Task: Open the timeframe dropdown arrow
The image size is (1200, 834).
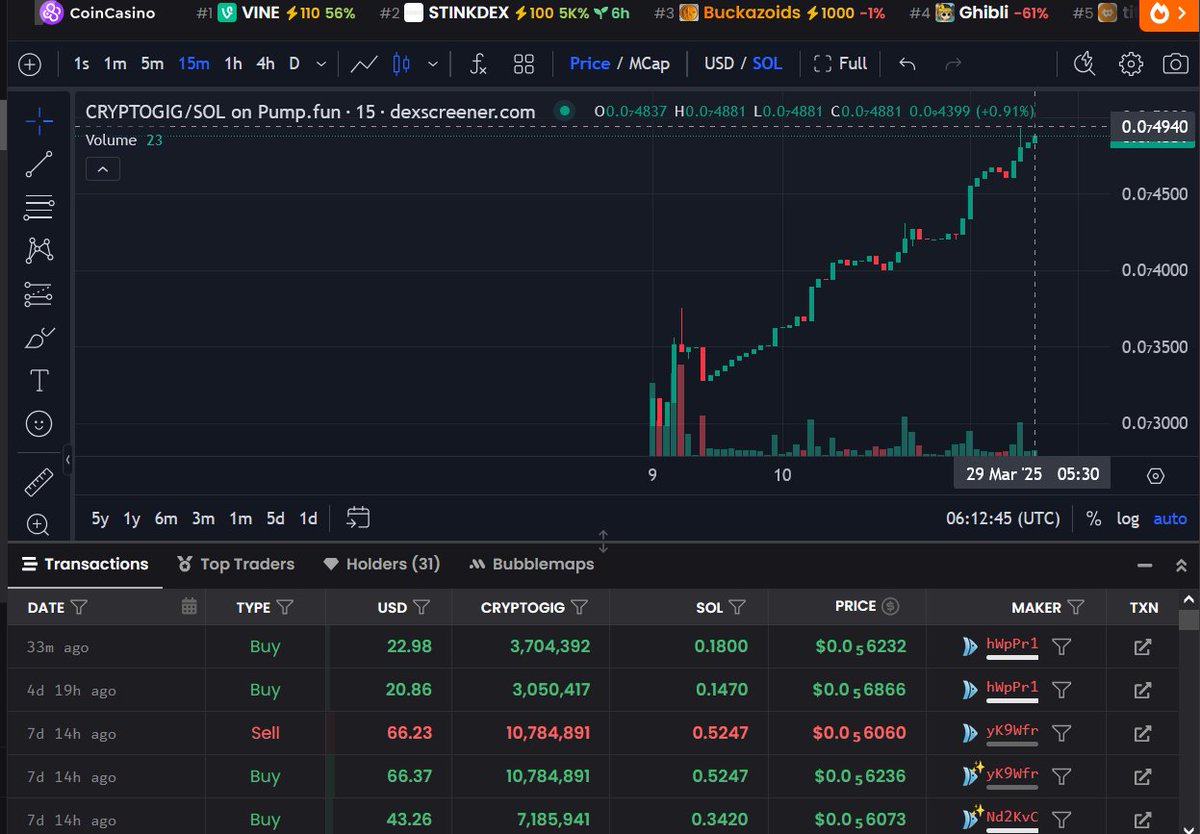Action: point(320,64)
